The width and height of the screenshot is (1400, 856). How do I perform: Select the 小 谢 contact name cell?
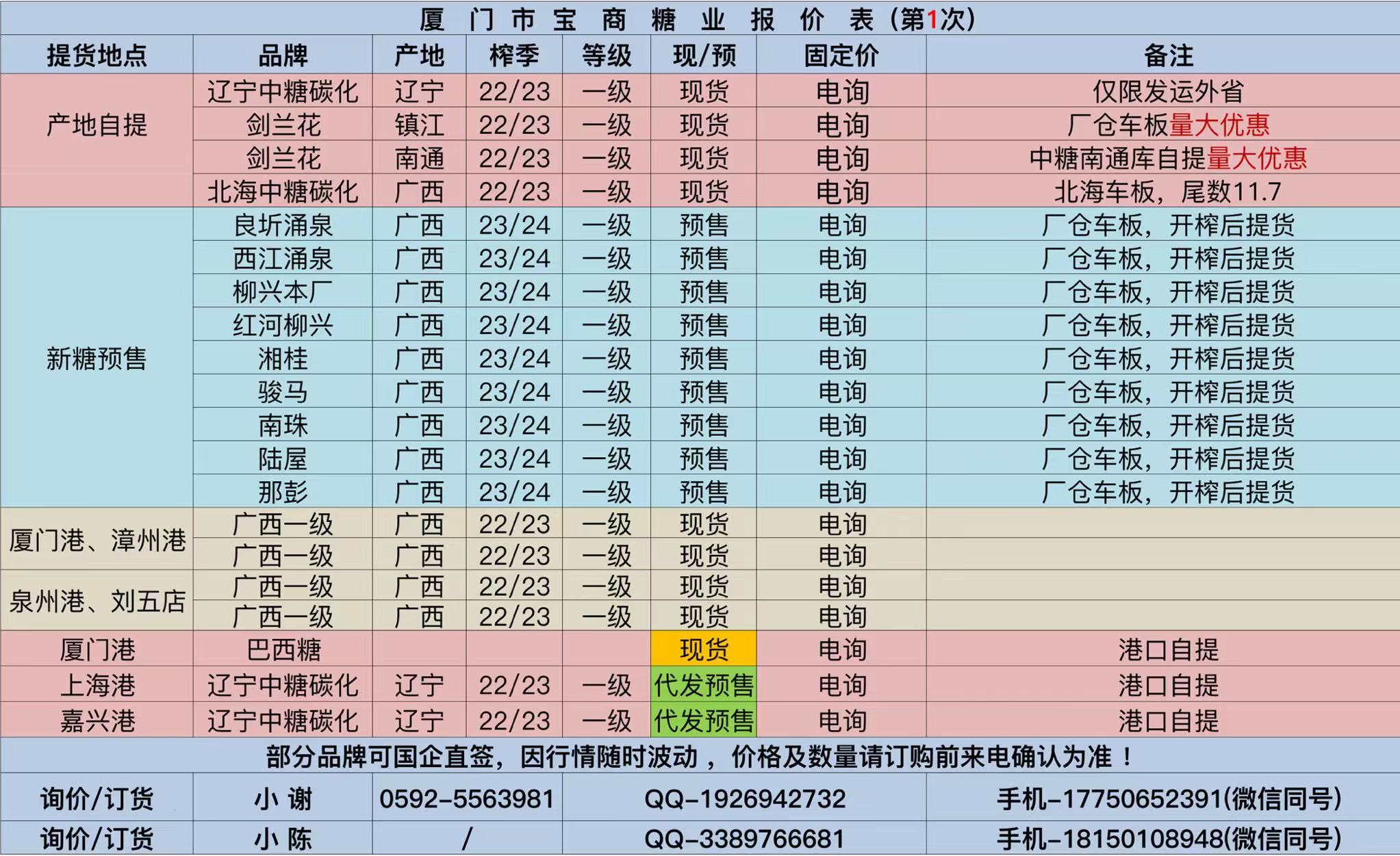(283, 799)
